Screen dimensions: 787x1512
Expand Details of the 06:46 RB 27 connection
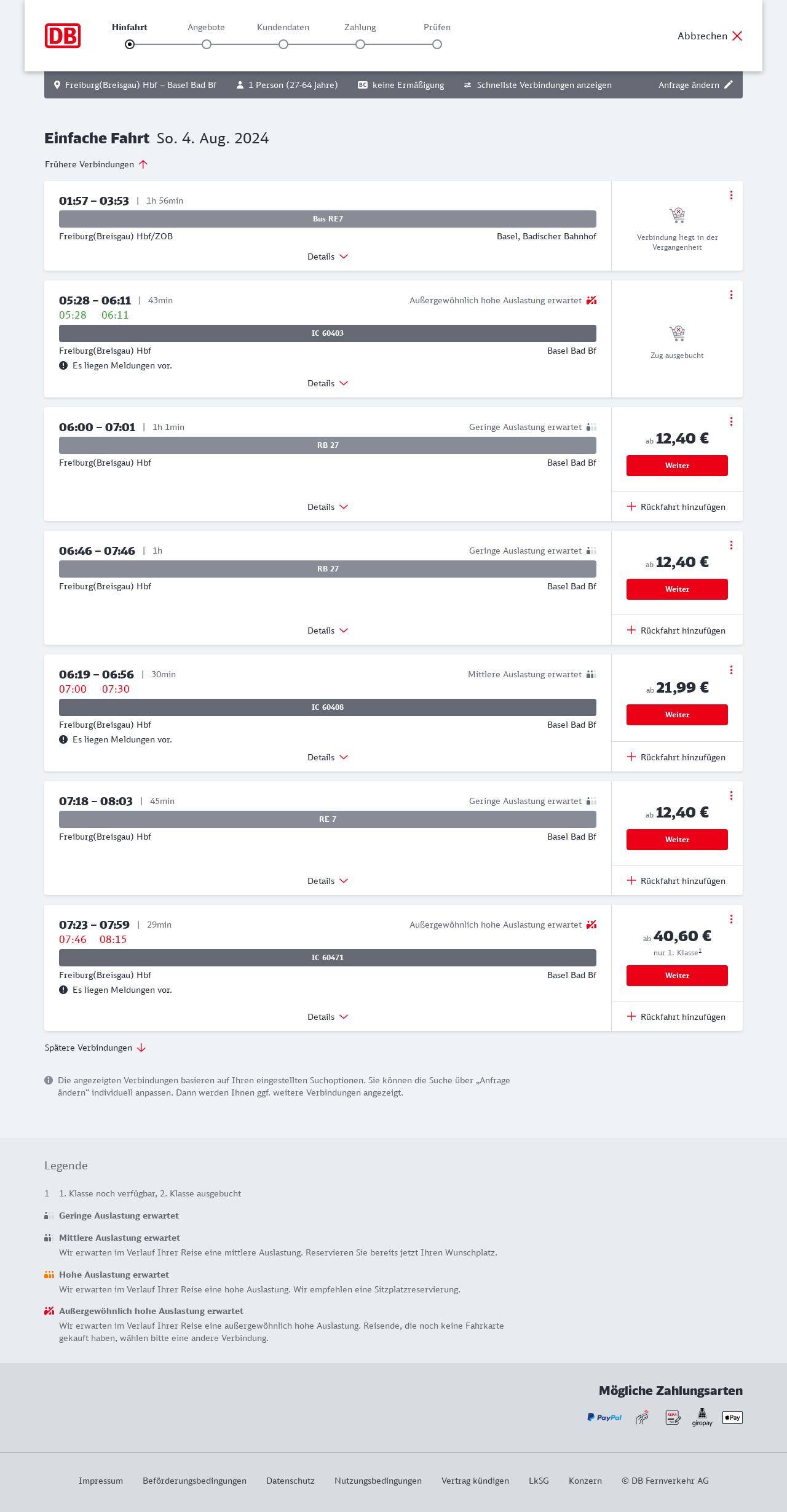328,631
